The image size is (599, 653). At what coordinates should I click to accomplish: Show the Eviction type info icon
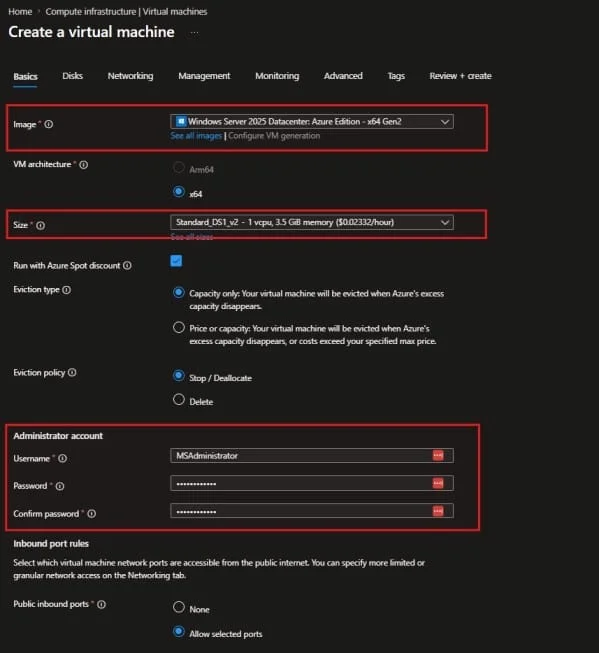click(x=67, y=289)
